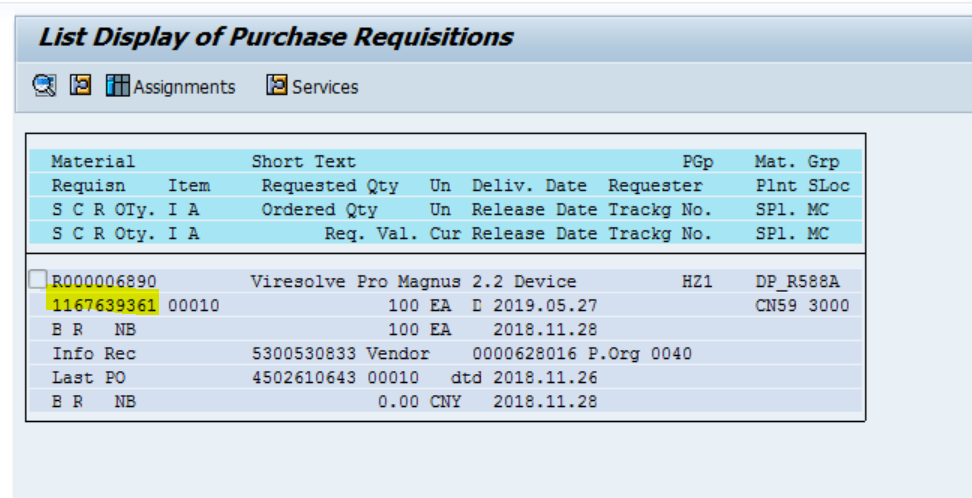
Task: Click the Last PO label
Action: point(89,378)
